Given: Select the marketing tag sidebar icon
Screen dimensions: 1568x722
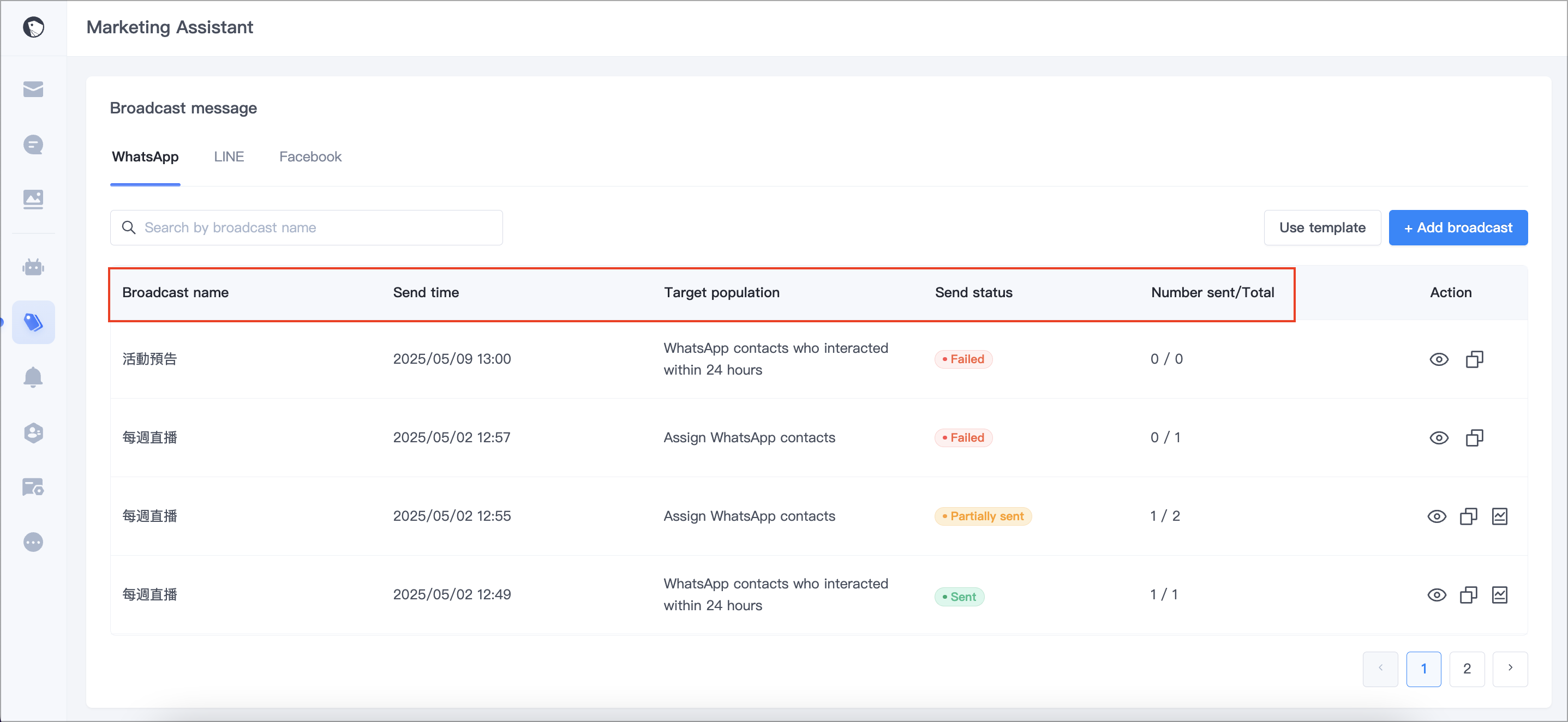Looking at the screenshot, I should pyautogui.click(x=33, y=322).
